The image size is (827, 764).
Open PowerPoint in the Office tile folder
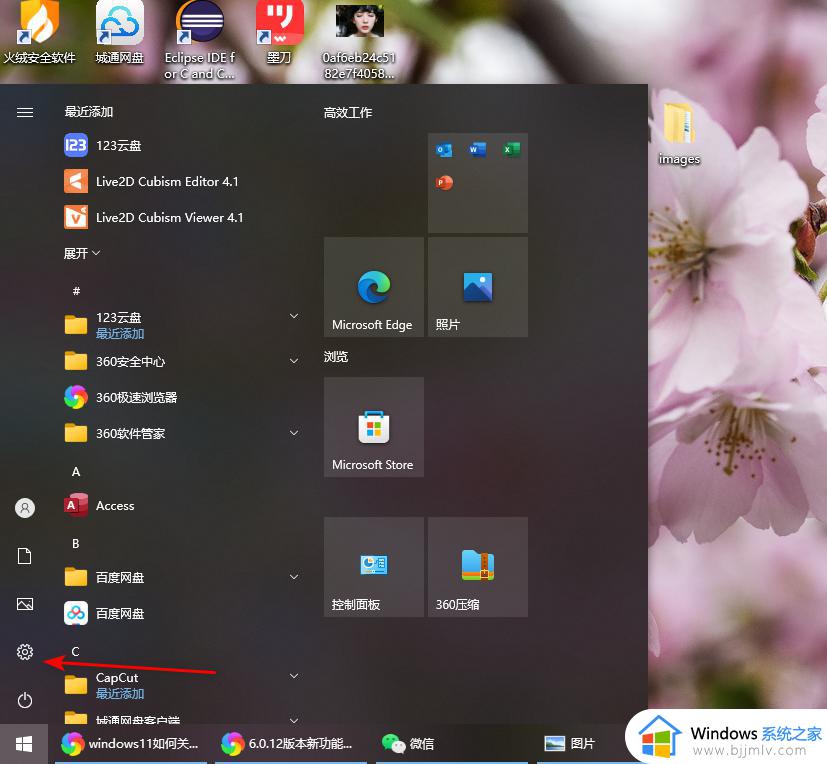pyautogui.click(x=444, y=183)
